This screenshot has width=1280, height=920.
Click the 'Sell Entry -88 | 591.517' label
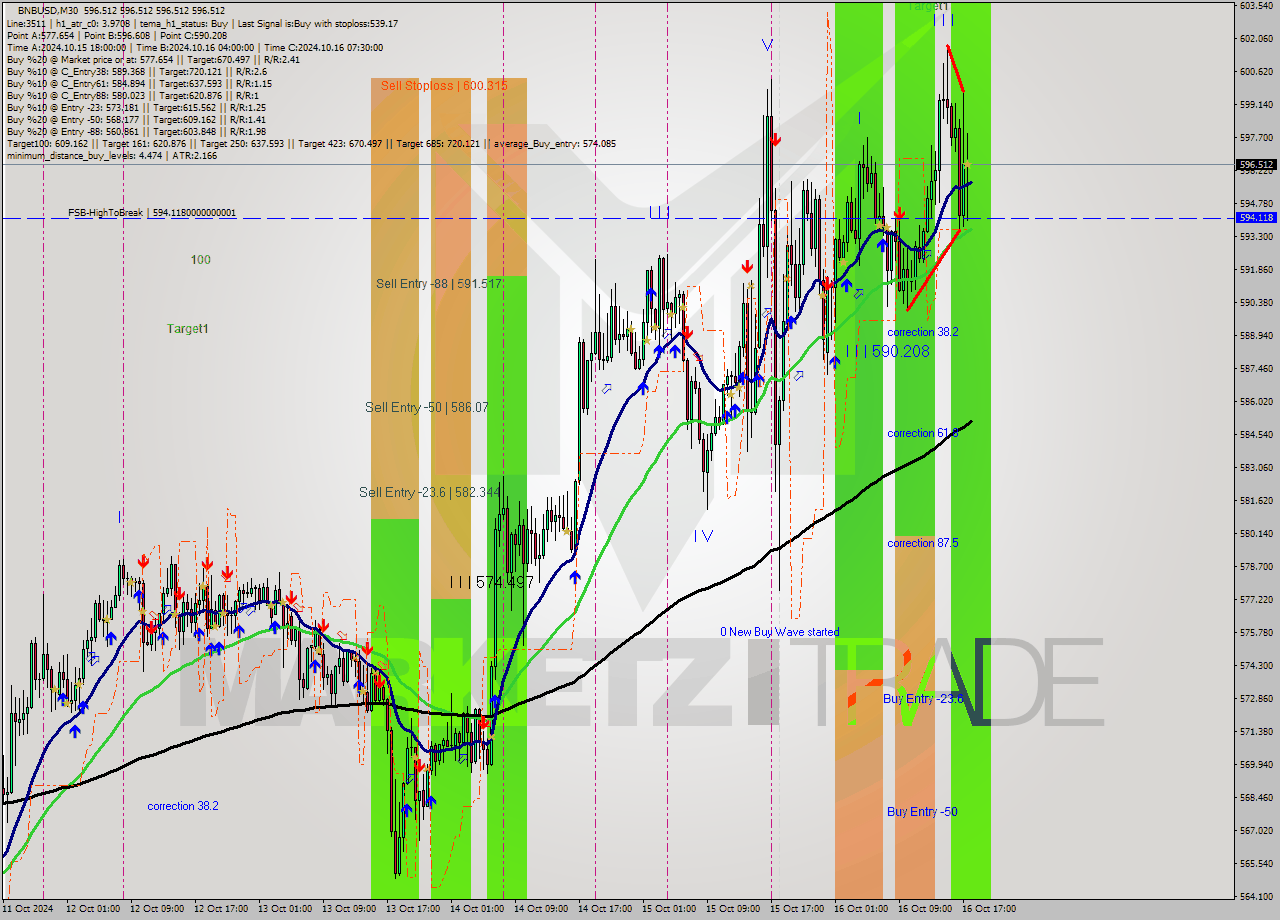(x=439, y=284)
